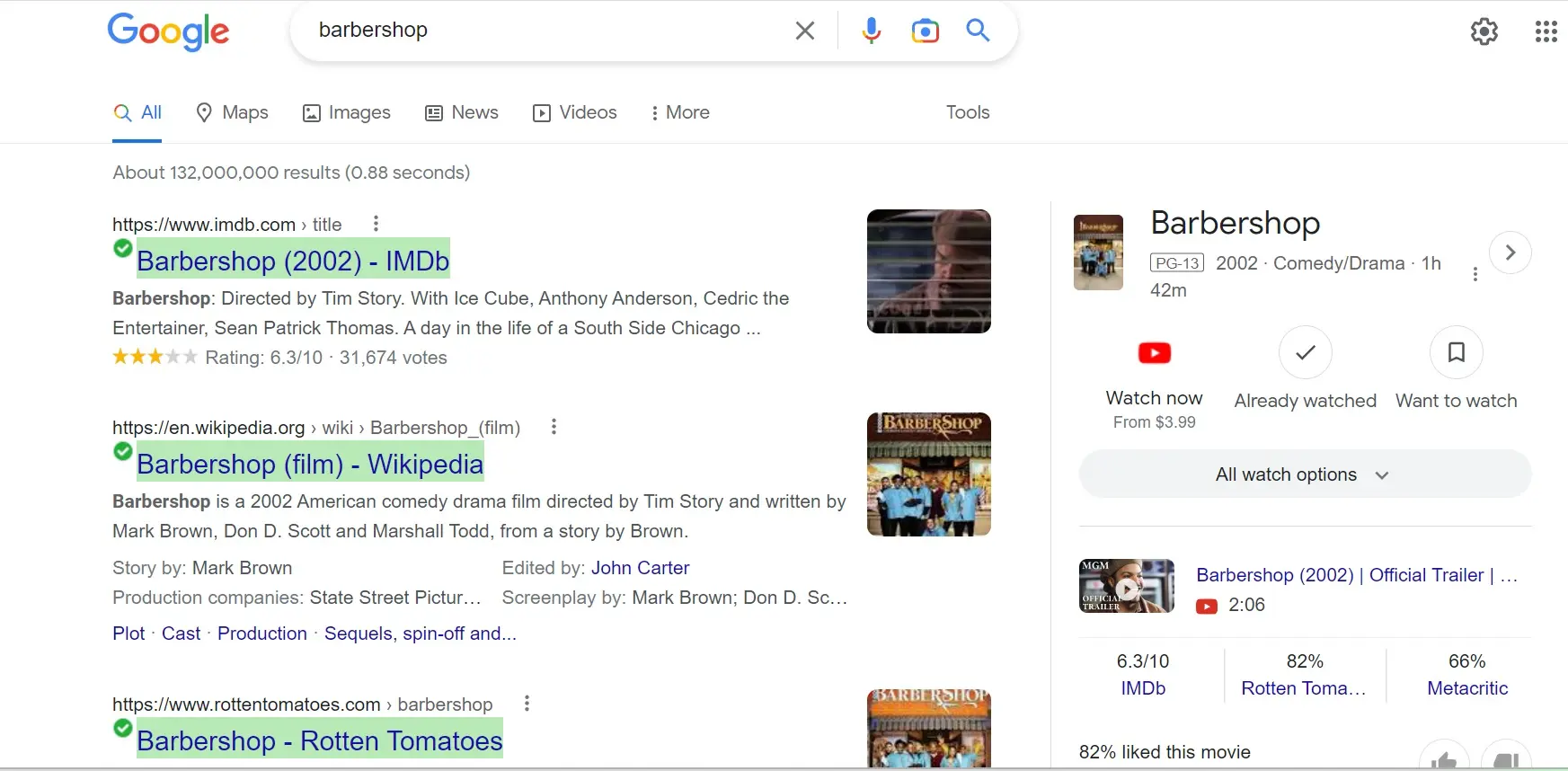Open Google settings gear icon
The height and width of the screenshot is (771, 1568).
point(1484,31)
